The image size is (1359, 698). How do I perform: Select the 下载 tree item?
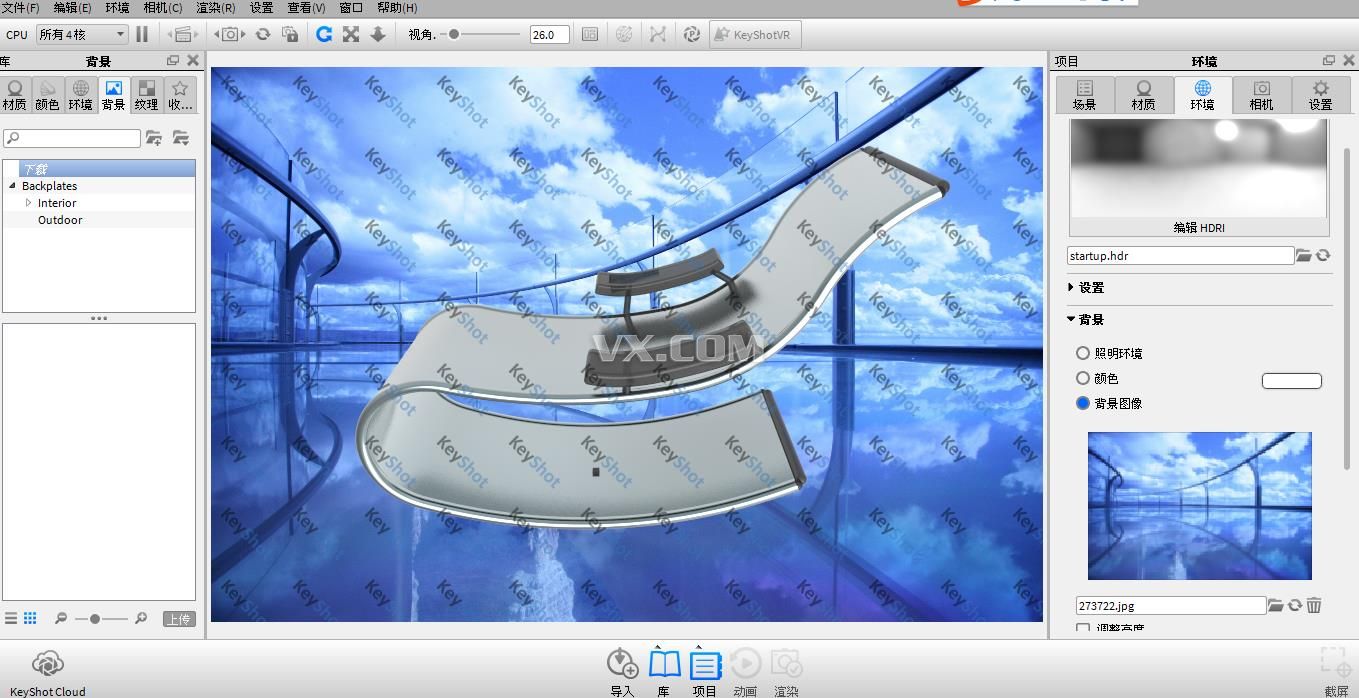click(x=99, y=169)
